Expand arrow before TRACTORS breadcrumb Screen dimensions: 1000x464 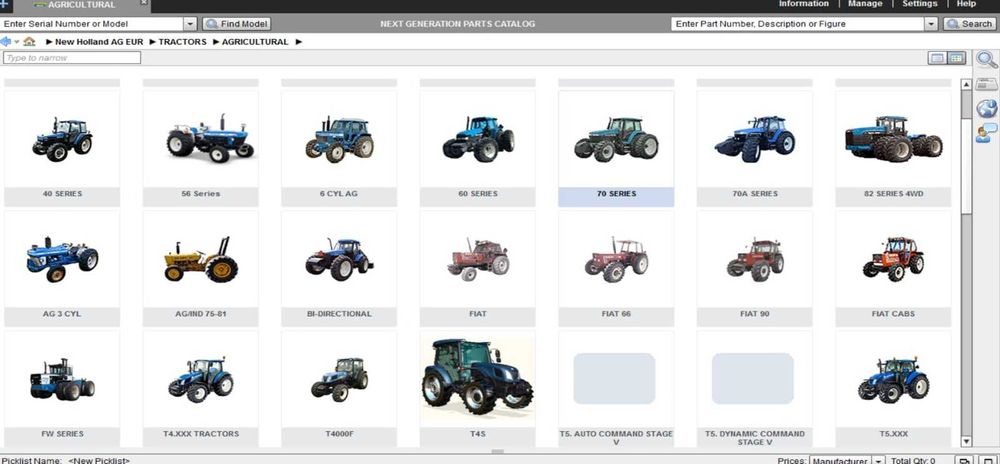152,42
